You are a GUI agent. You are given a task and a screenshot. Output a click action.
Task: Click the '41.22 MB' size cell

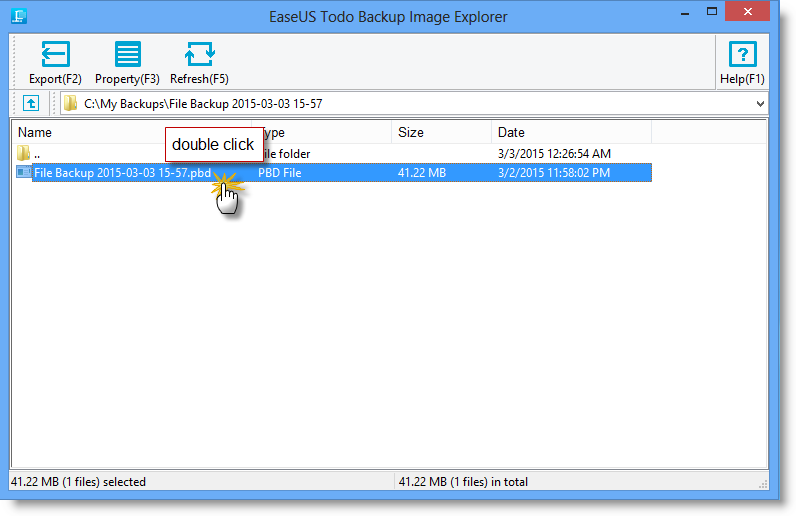coord(422,173)
